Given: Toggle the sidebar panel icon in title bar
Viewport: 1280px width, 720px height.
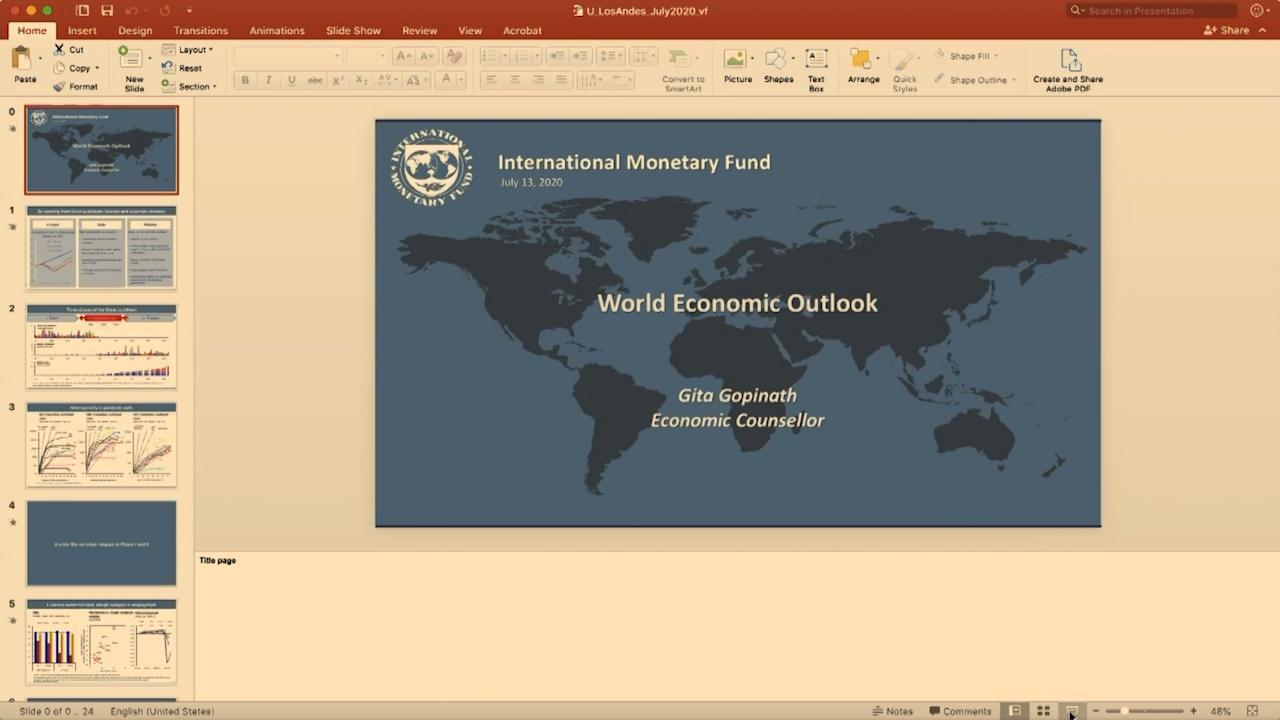Looking at the screenshot, I should pyautogui.click(x=82, y=10).
